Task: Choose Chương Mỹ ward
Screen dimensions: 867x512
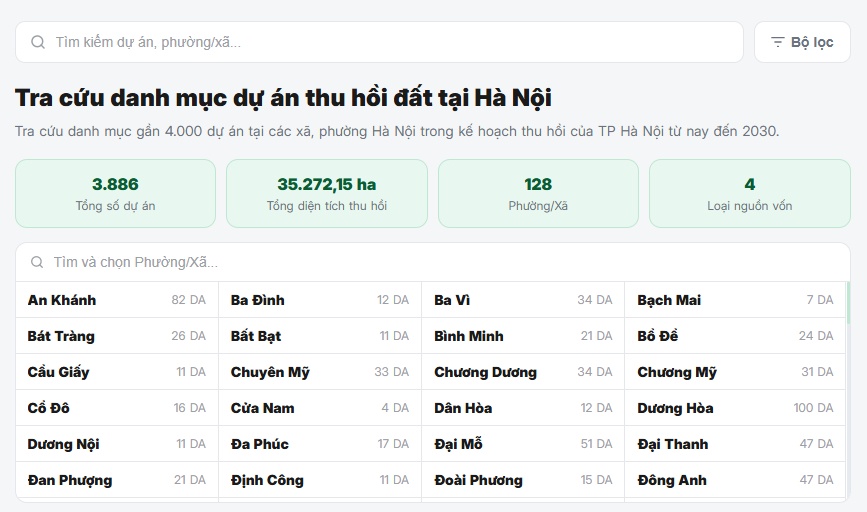Action: click(735, 372)
